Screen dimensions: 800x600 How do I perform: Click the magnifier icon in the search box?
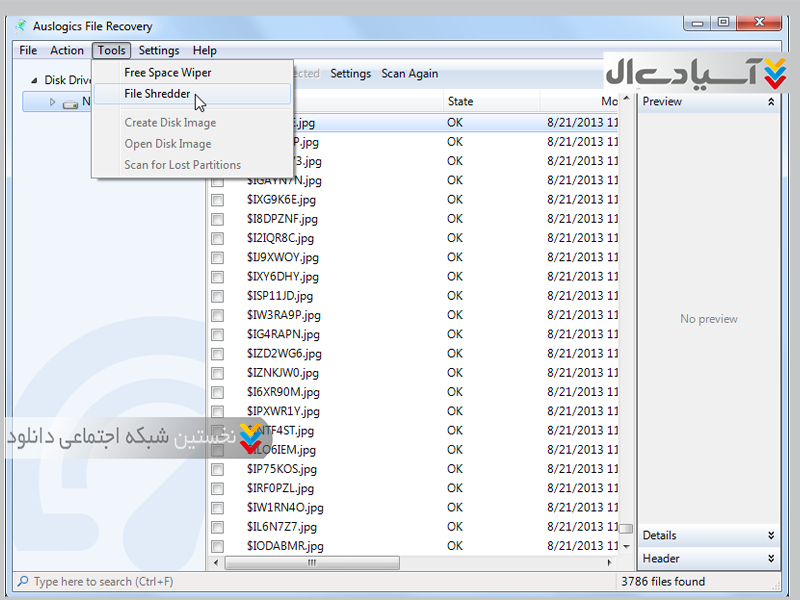coord(22,581)
